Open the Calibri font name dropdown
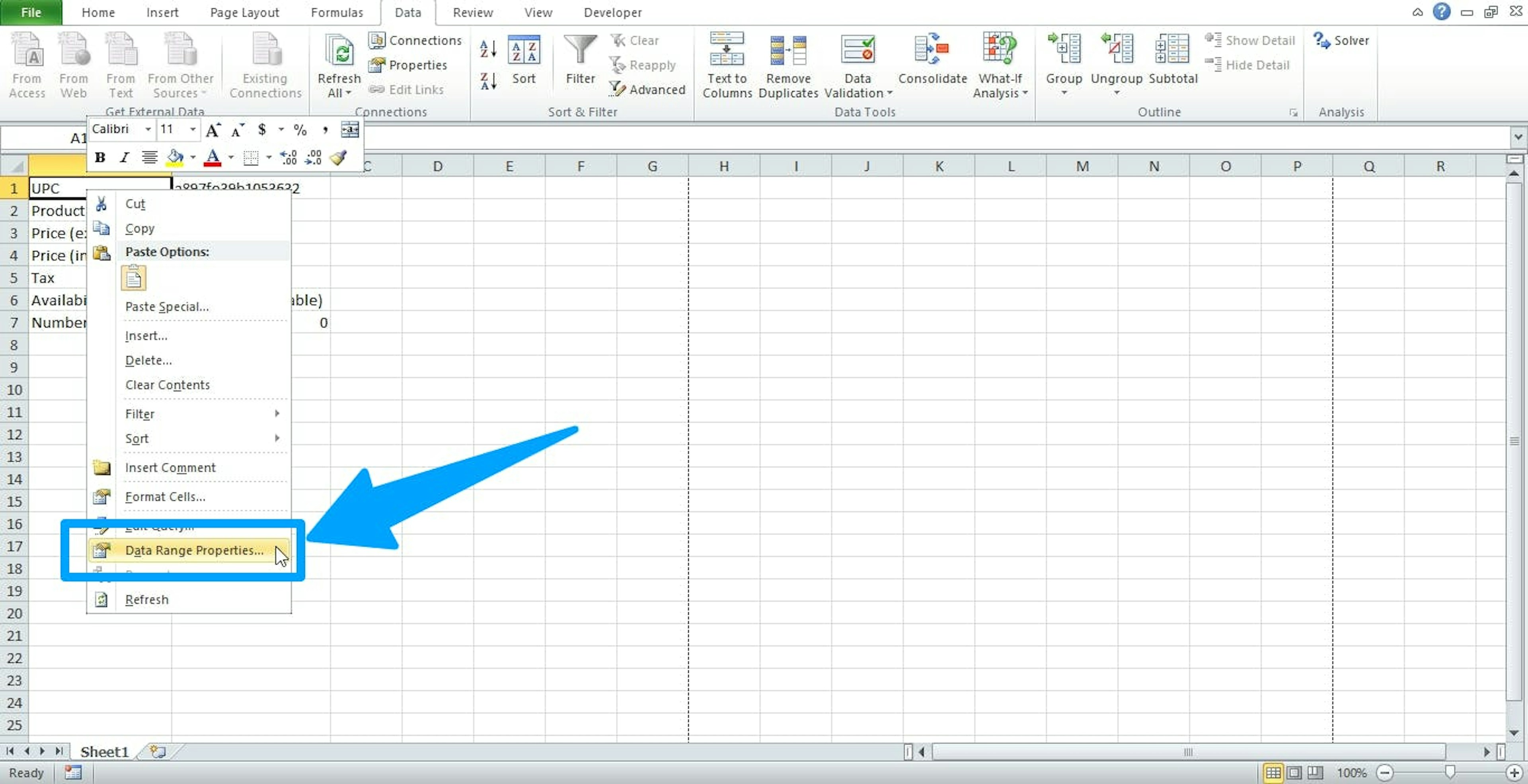 tap(148, 129)
